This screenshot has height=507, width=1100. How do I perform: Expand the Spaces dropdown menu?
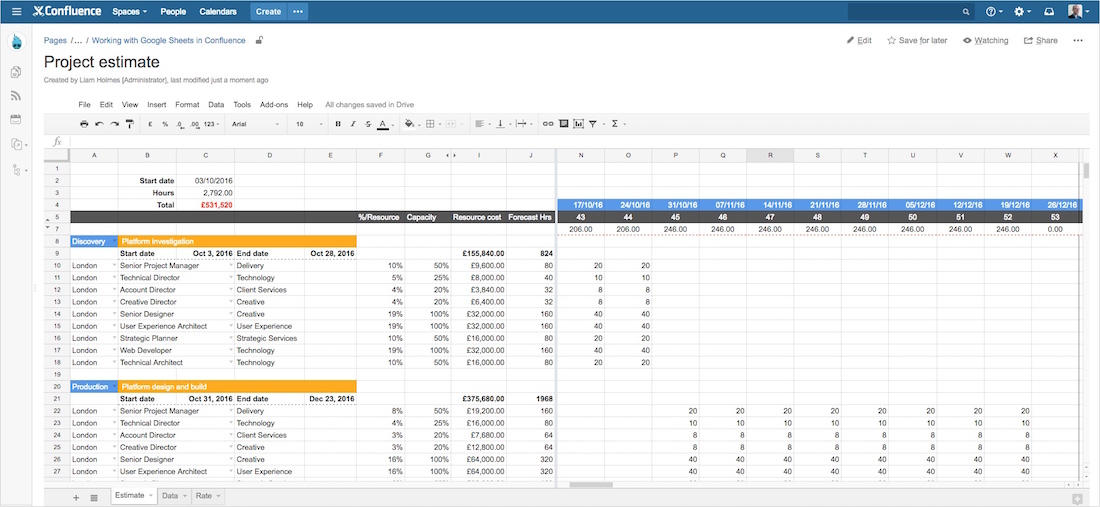(129, 12)
